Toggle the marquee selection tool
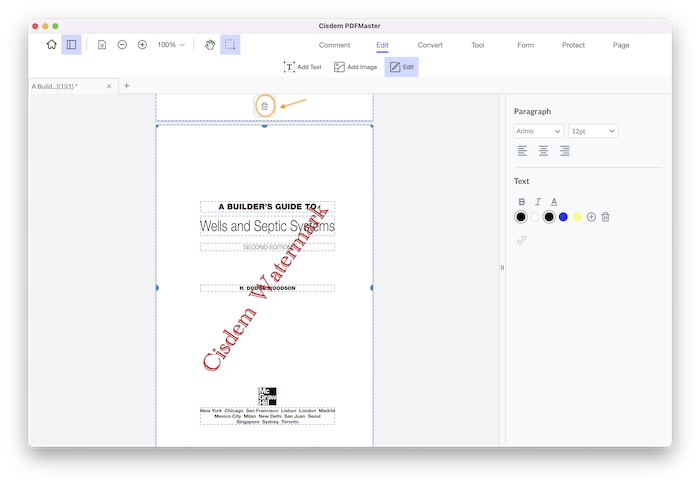700x484 pixels. pos(230,45)
